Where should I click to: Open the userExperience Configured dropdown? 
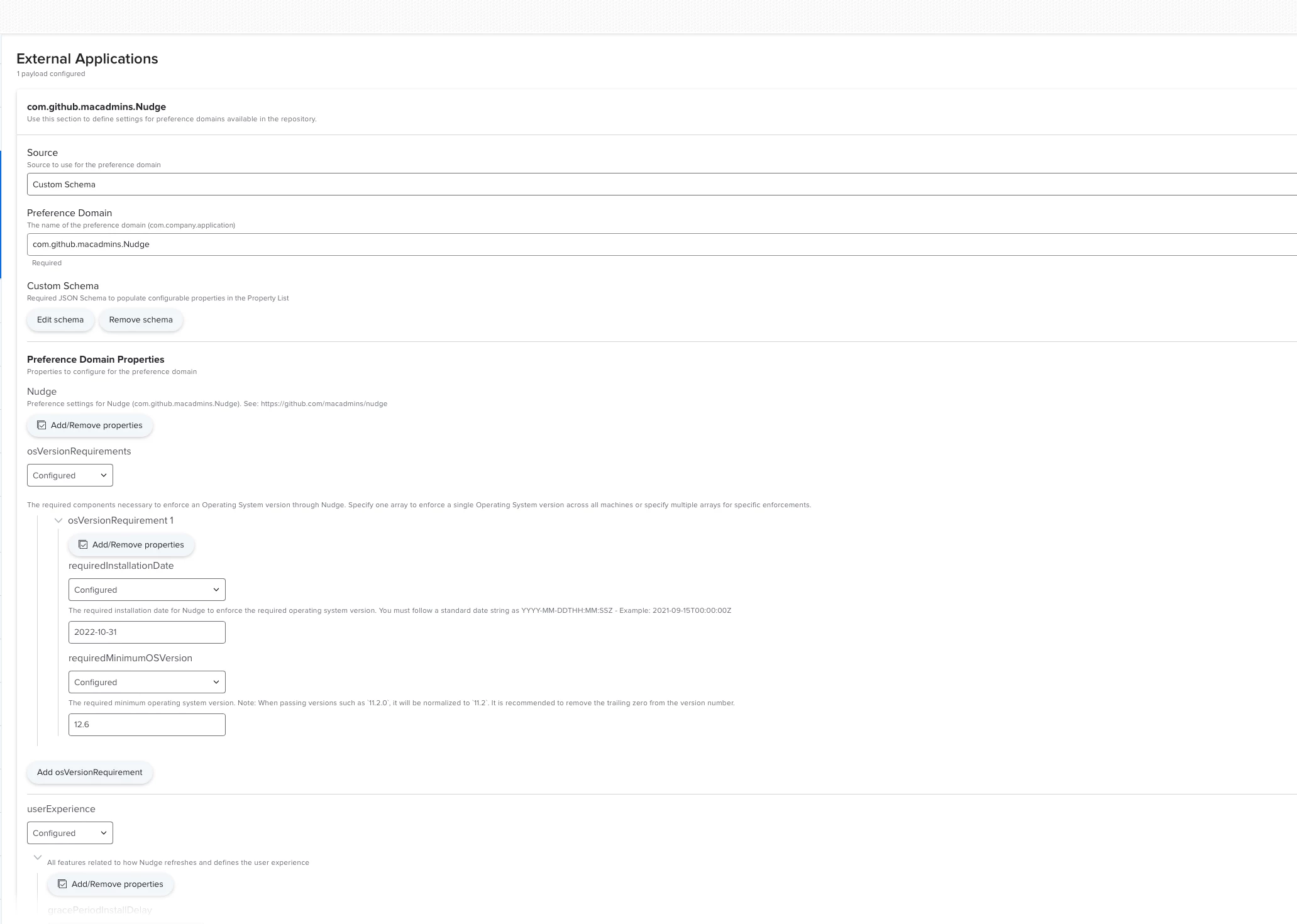70,833
